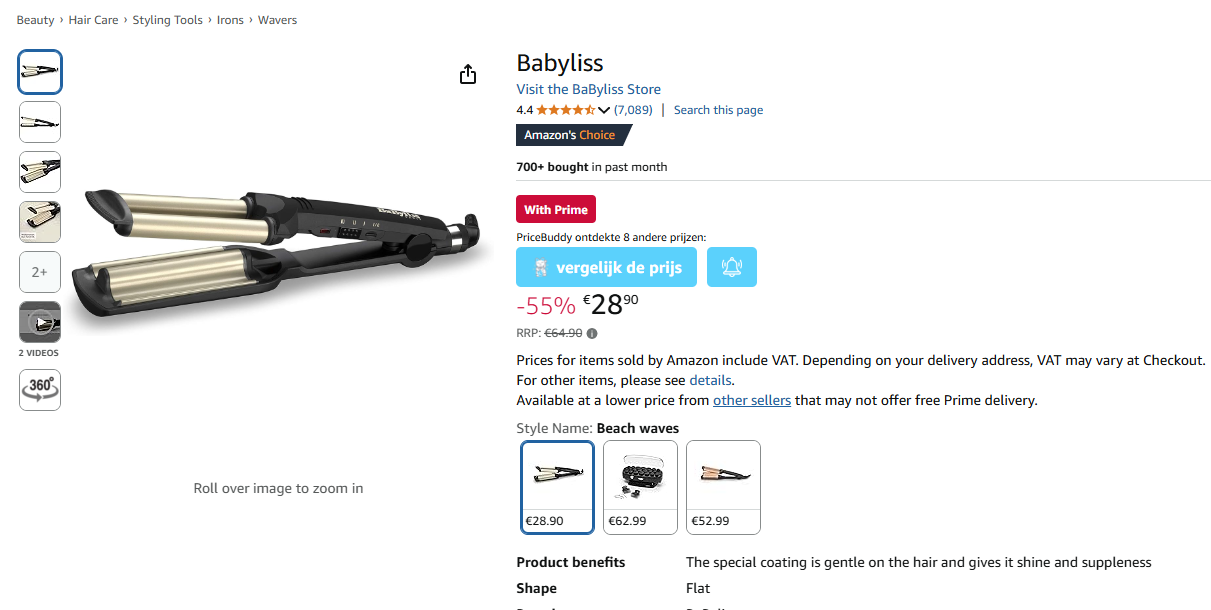Click the info icon next to RRP price

tap(594, 333)
